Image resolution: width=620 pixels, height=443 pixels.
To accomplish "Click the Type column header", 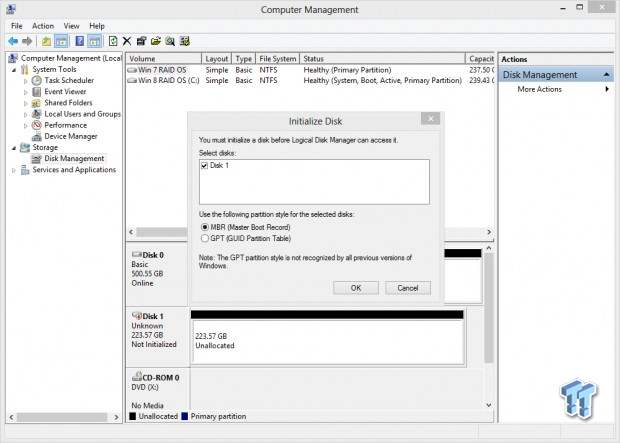I will point(244,59).
